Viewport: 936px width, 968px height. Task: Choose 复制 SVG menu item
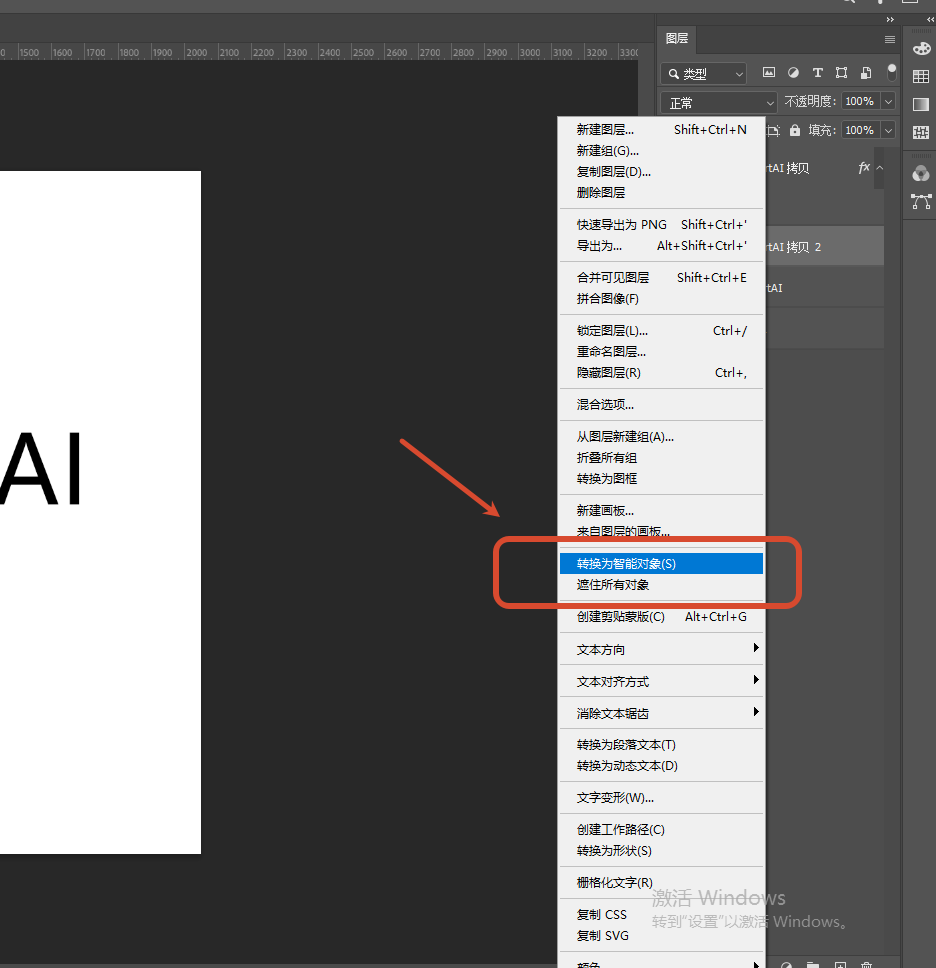[661, 936]
